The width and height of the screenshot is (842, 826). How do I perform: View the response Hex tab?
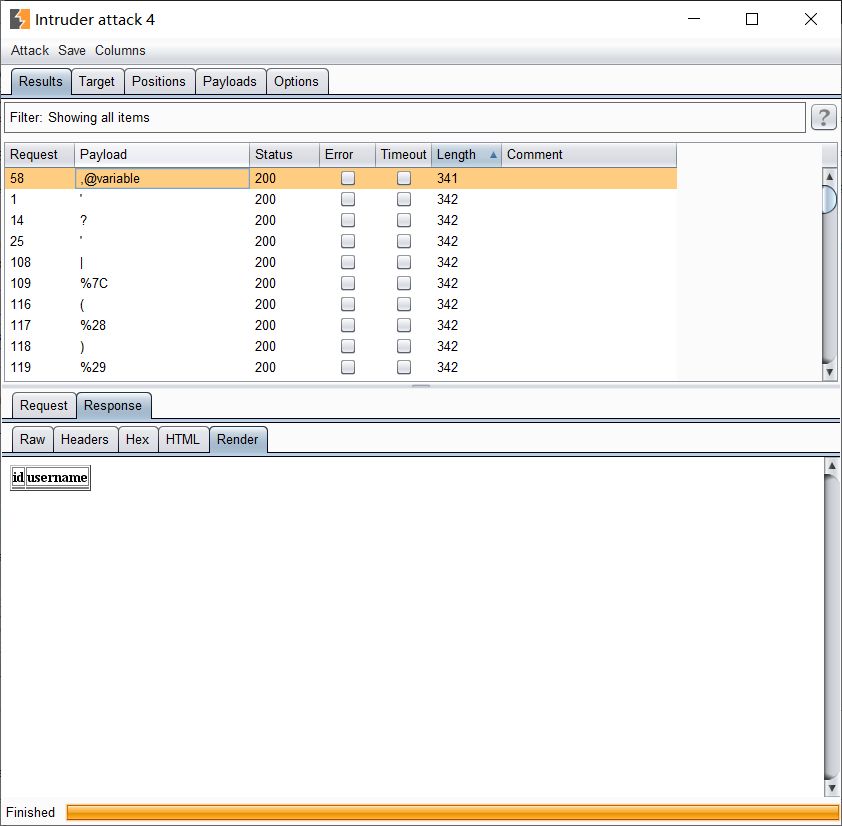(x=137, y=439)
